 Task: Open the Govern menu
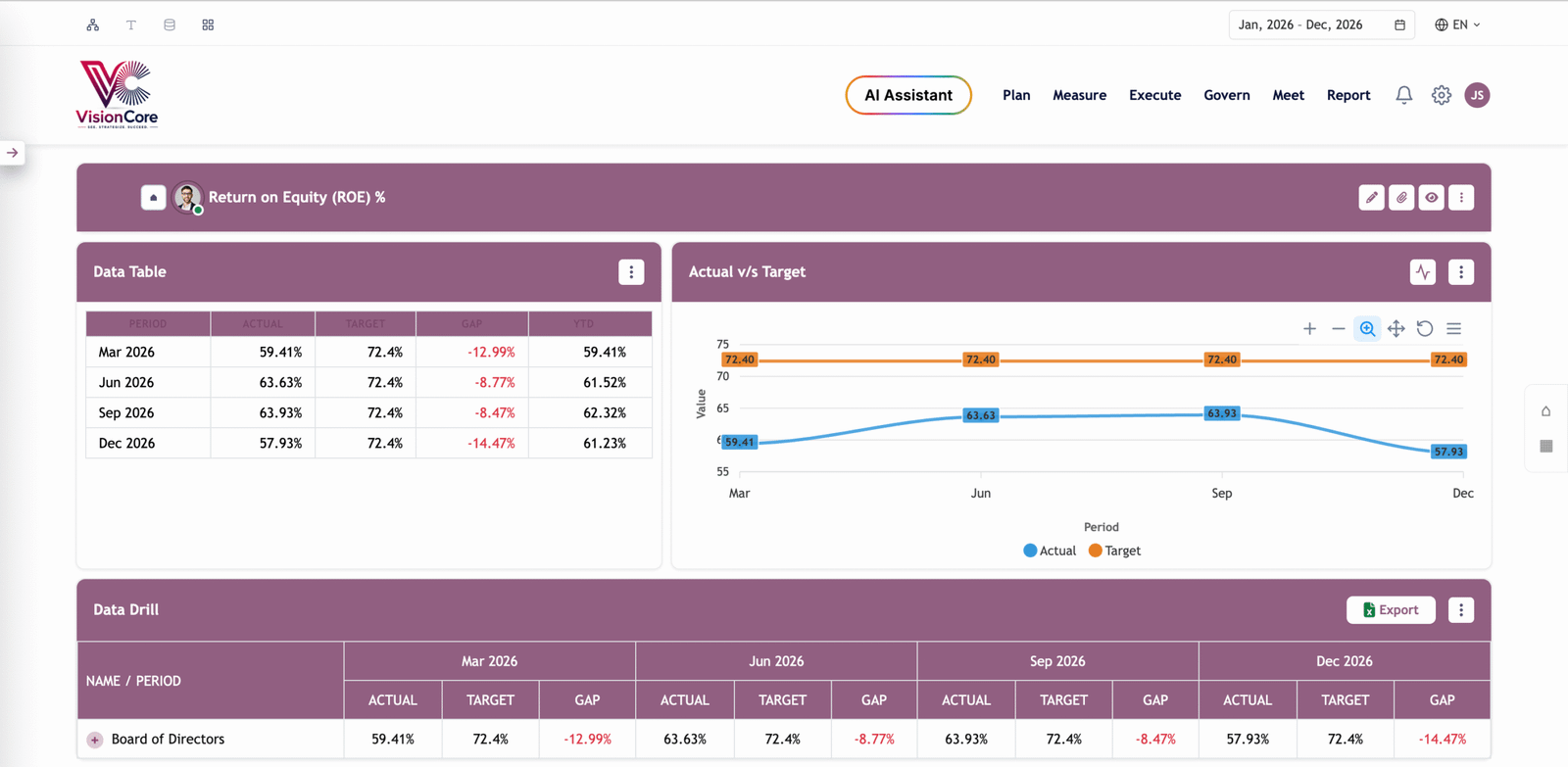pyautogui.click(x=1227, y=95)
